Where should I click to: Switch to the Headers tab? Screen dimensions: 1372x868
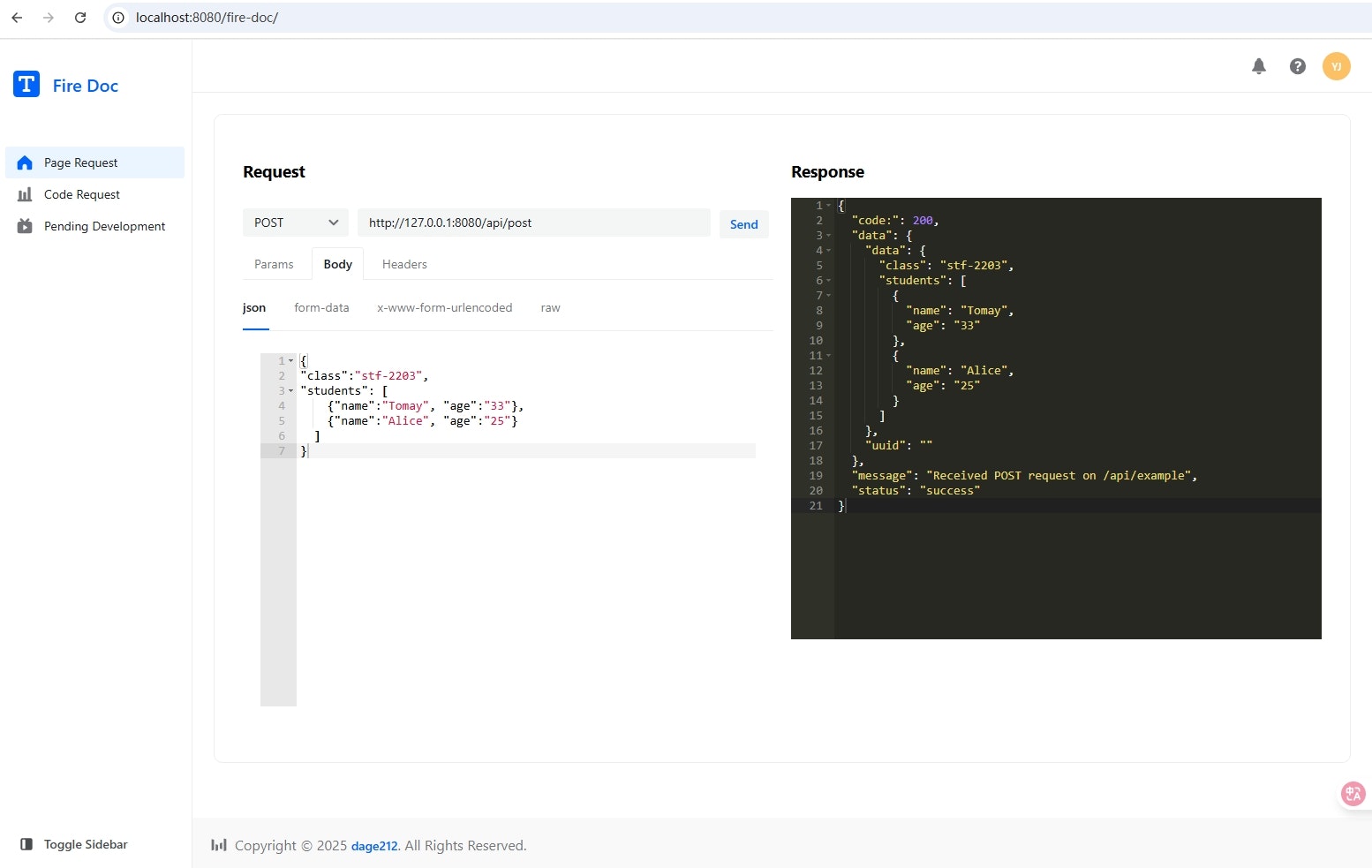tap(404, 264)
